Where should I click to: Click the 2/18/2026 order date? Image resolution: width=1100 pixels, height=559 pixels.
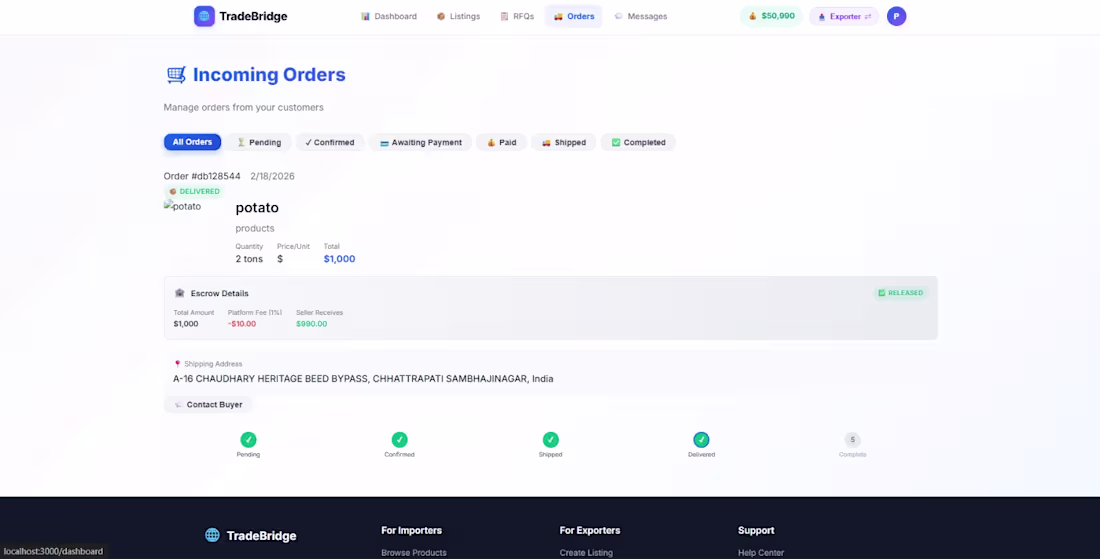[272, 176]
